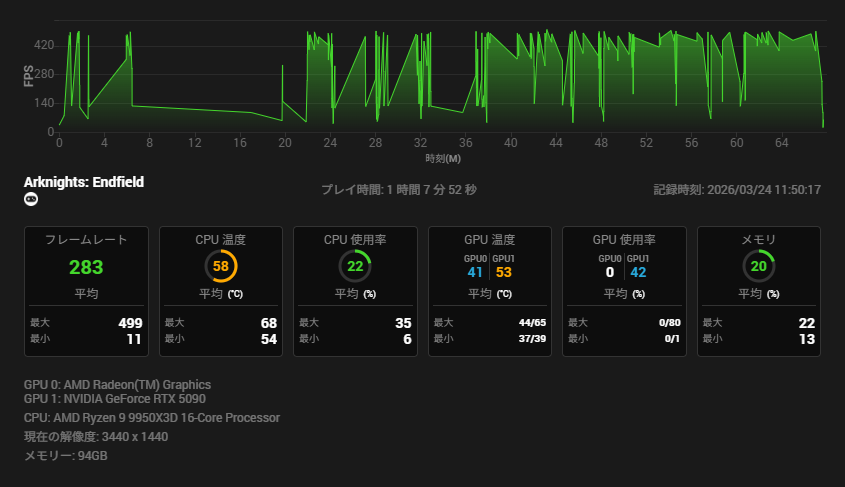Click the 3440 x 1440 resolution line
Screen dimensions: 845x487
pyautogui.click(x=96, y=437)
